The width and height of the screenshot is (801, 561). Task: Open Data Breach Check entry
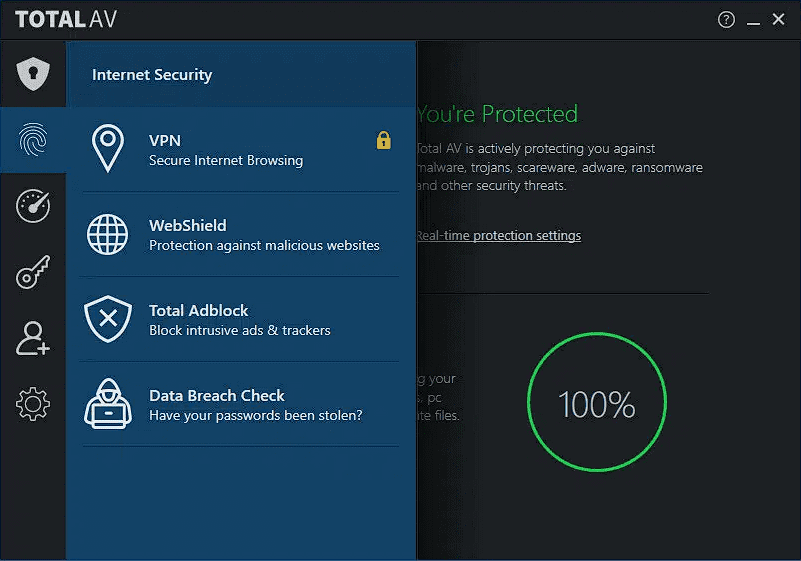tap(240, 404)
